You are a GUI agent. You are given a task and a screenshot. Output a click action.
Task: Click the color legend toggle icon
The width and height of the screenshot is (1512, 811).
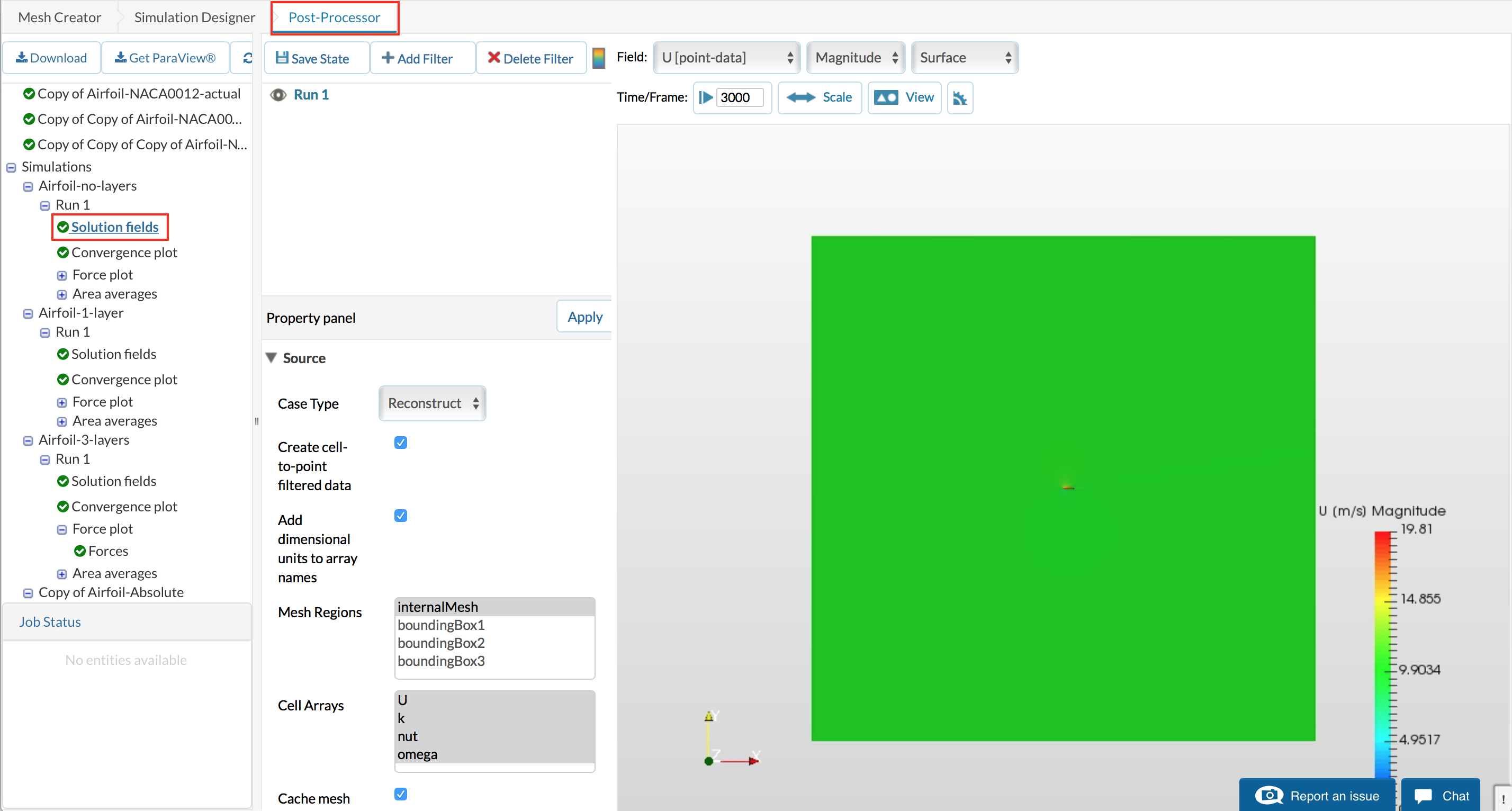598,58
